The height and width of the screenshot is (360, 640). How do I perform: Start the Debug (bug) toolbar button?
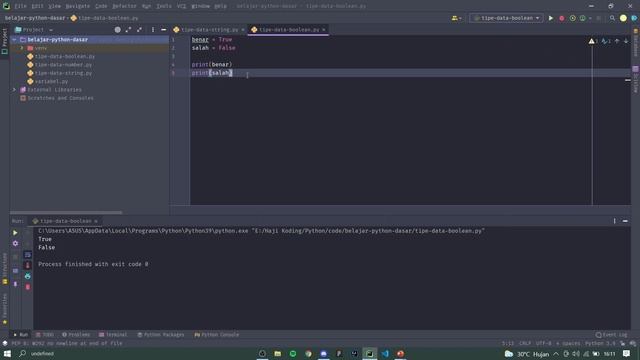[x=562, y=18]
